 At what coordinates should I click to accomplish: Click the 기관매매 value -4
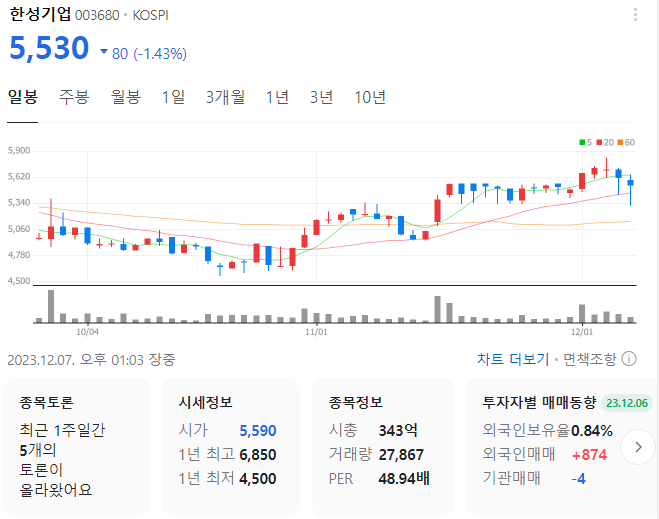(579, 479)
